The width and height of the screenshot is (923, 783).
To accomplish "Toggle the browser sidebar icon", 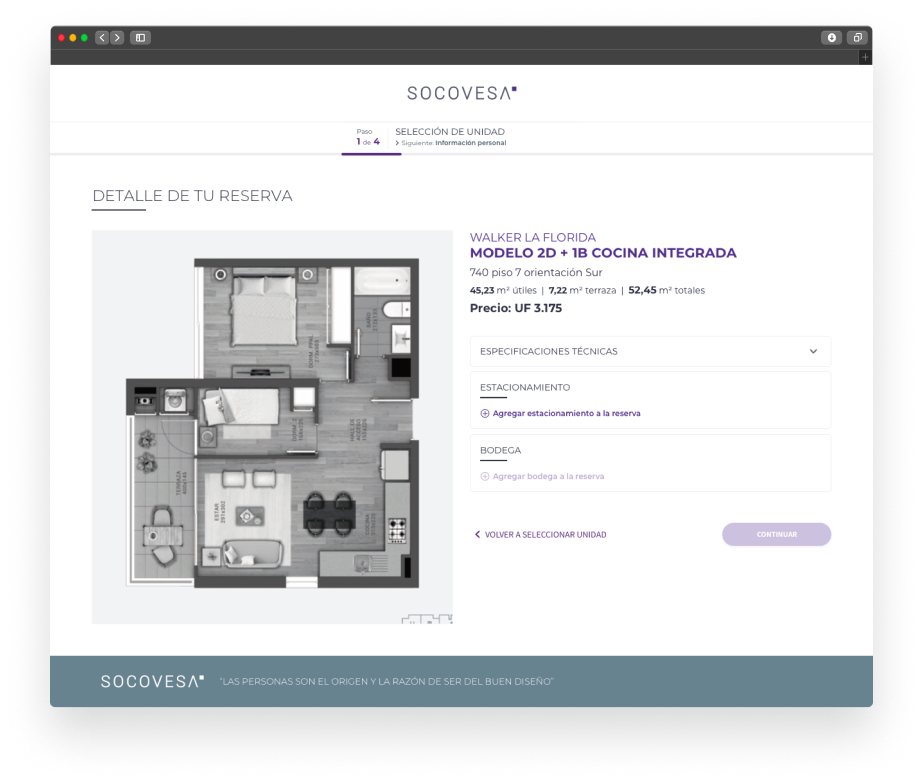I will 140,38.
